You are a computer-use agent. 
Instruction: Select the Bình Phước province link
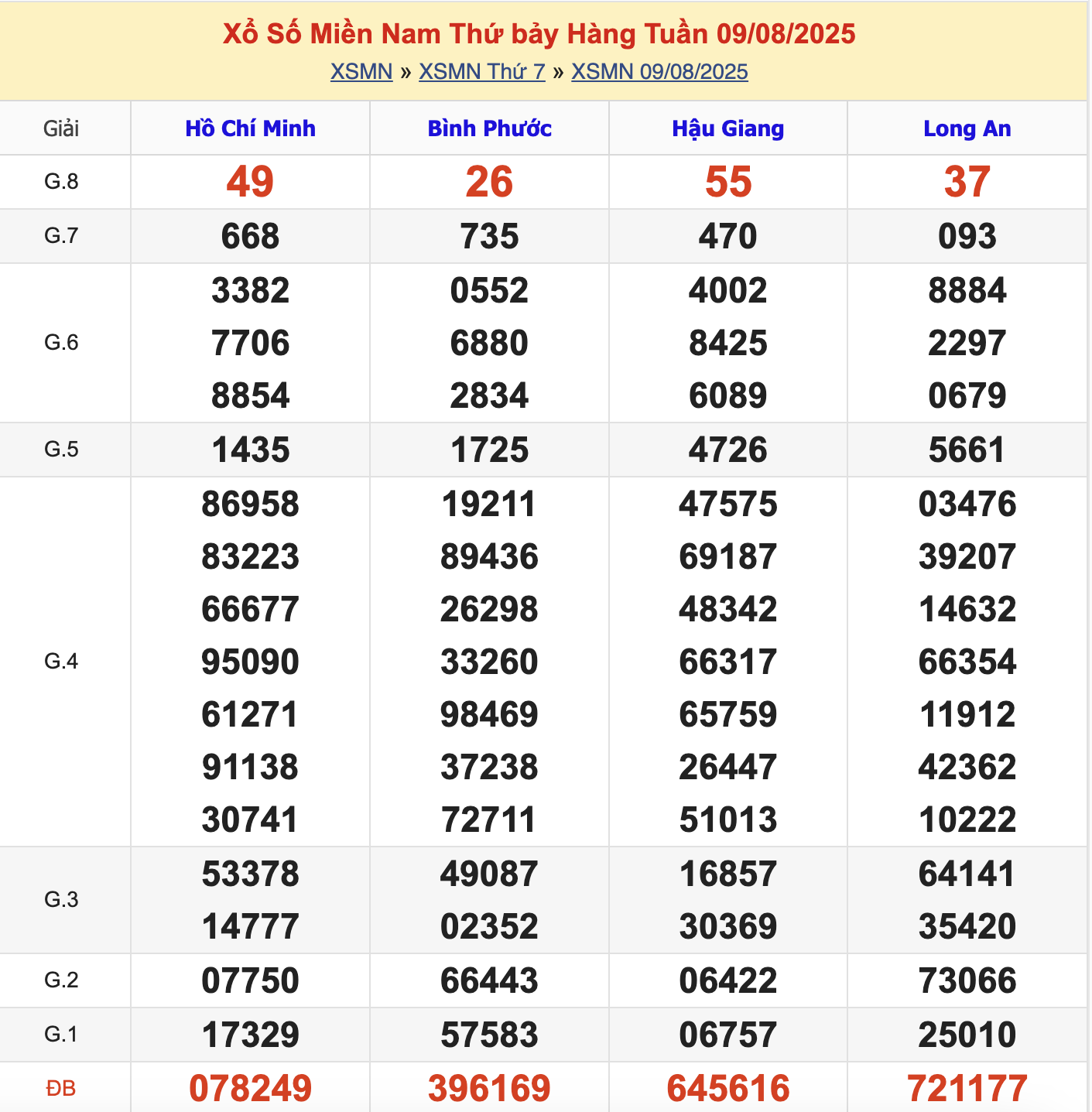[489, 128]
